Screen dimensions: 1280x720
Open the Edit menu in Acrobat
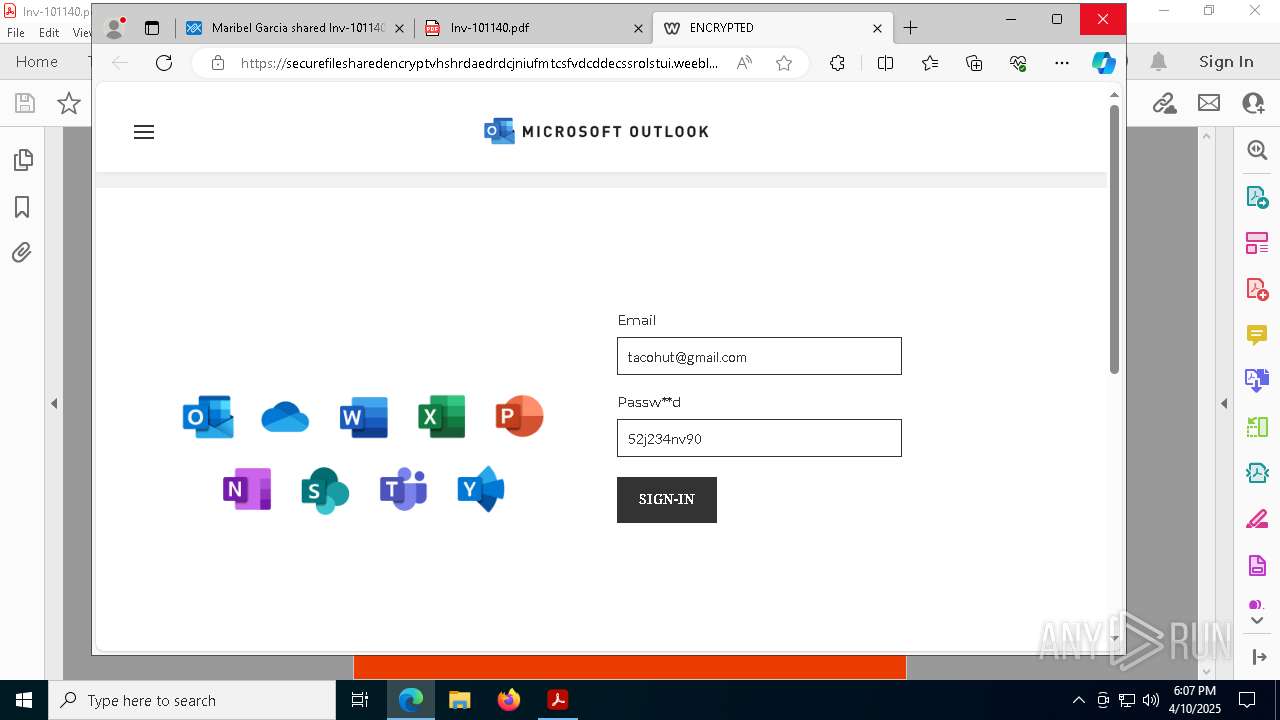click(49, 32)
